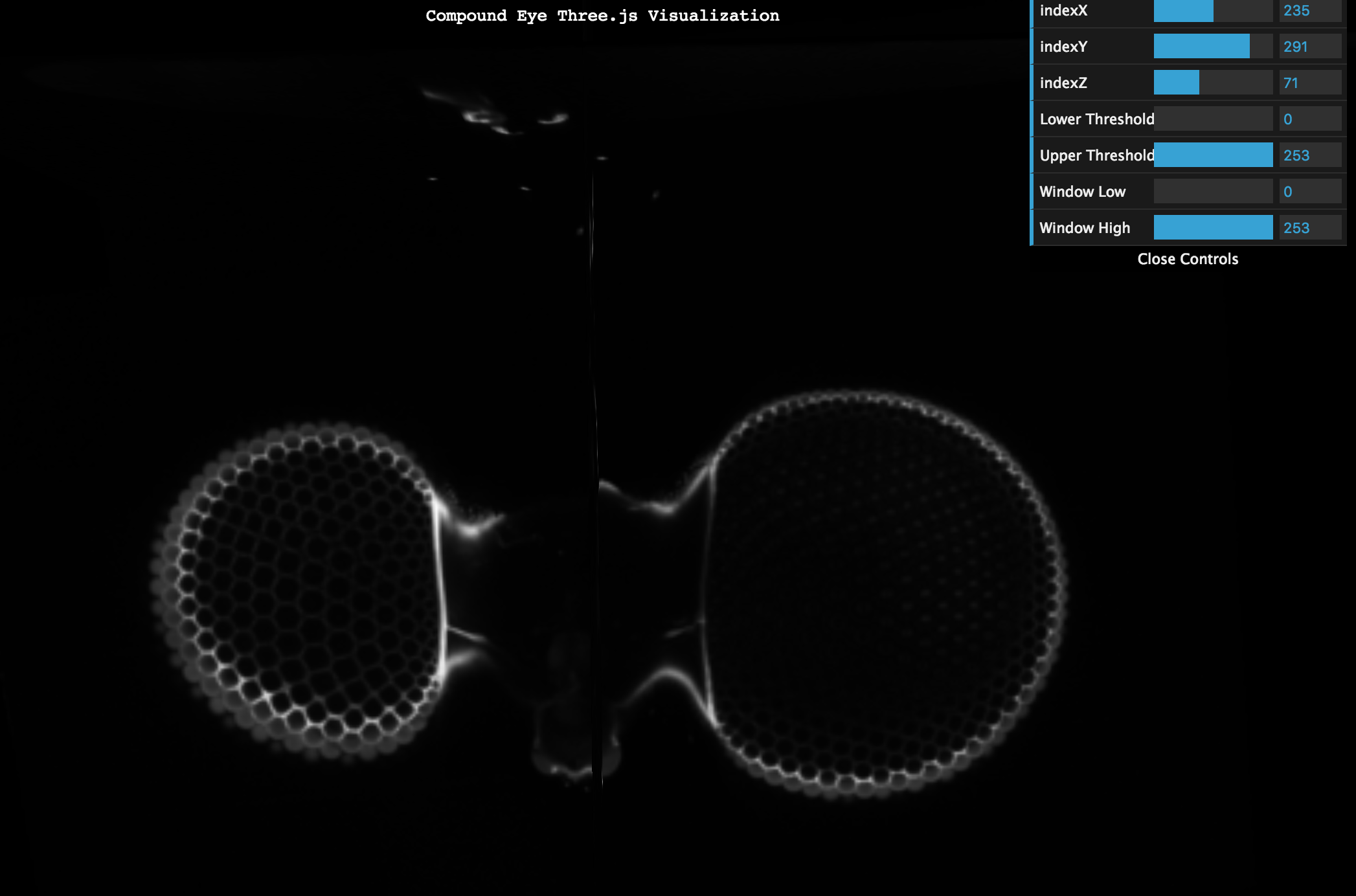This screenshot has height=896, width=1356.
Task: Click the Compound Eye Three.js Visualization title
Action: 602,16
